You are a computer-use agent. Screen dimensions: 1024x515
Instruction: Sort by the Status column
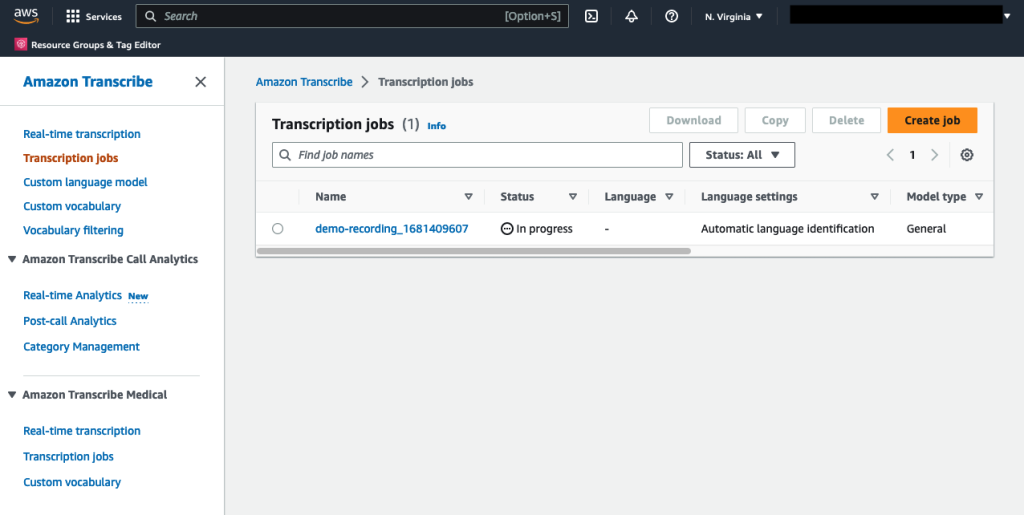pyautogui.click(x=573, y=196)
